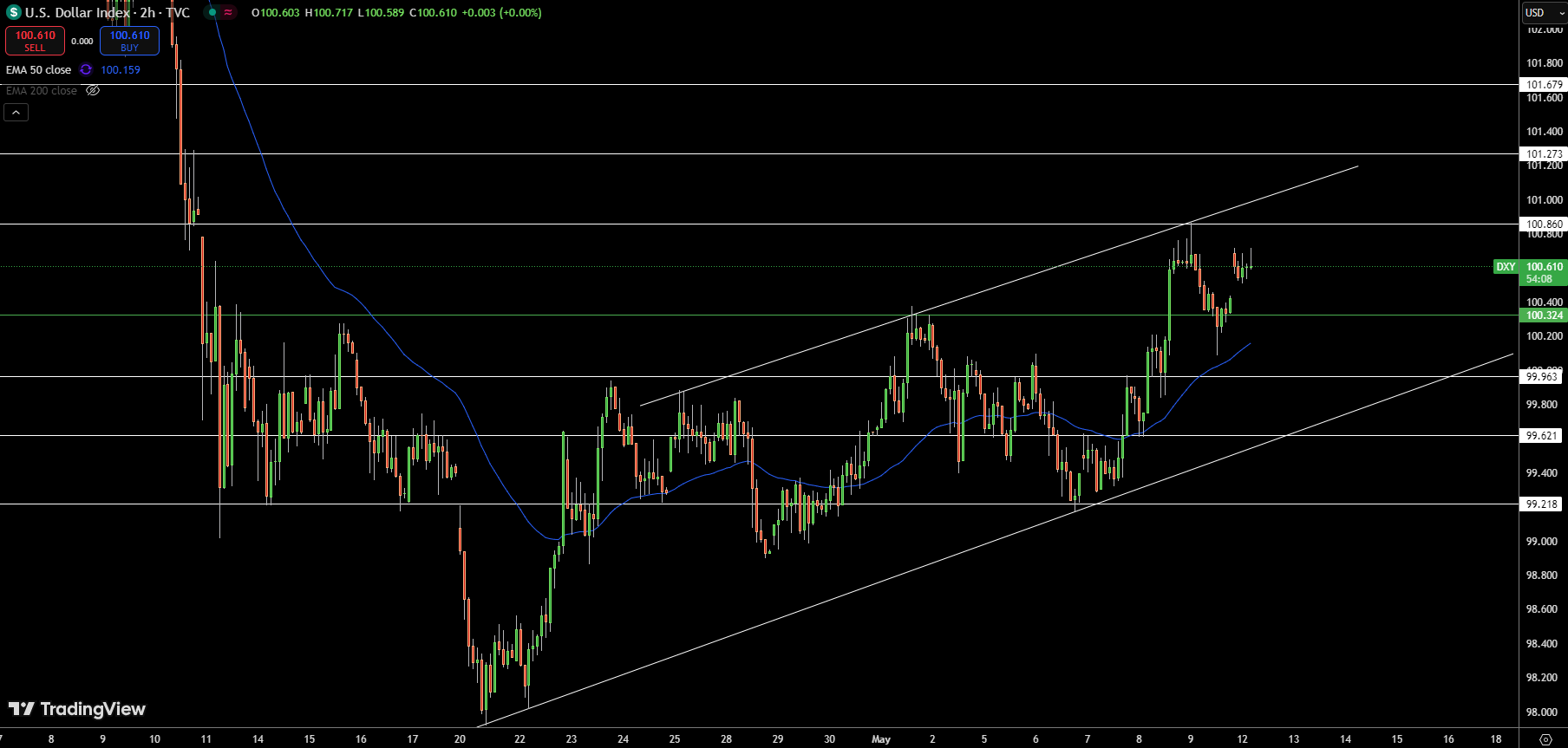1568x748 pixels.
Task: Click date 25 on the time axis
Action: [675, 739]
